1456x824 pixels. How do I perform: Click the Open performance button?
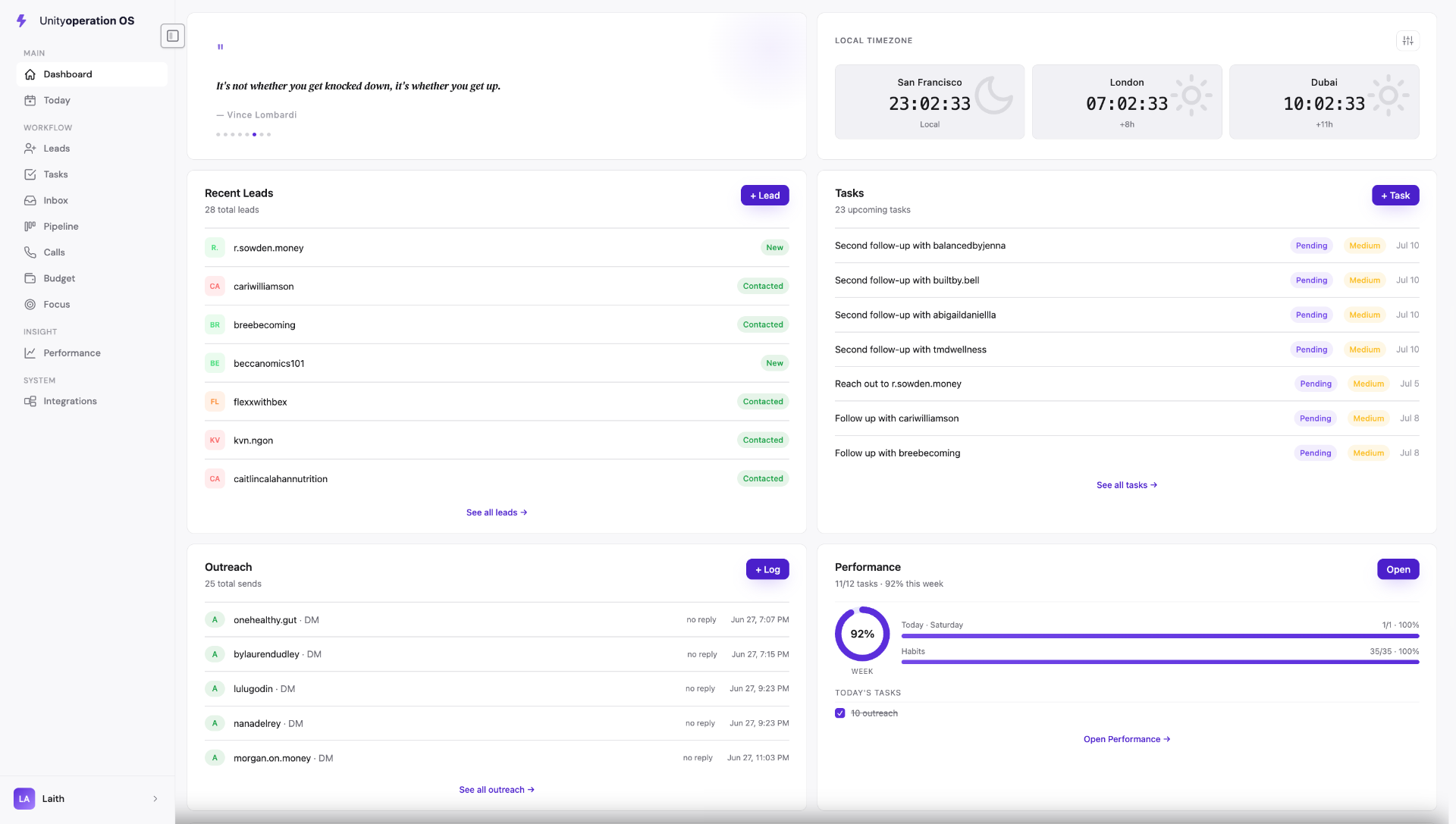[1398, 569]
